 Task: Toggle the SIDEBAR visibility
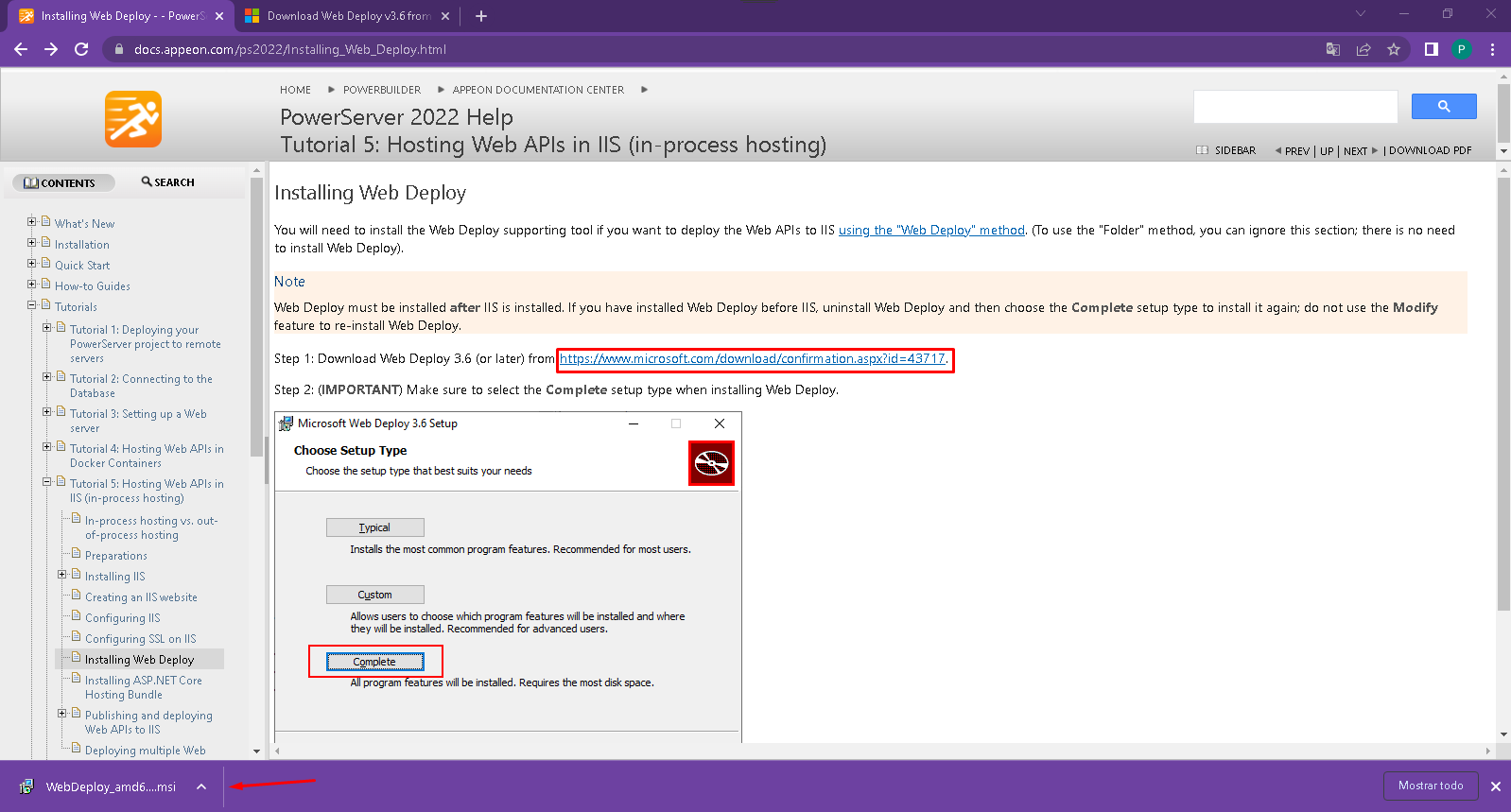click(x=1226, y=150)
